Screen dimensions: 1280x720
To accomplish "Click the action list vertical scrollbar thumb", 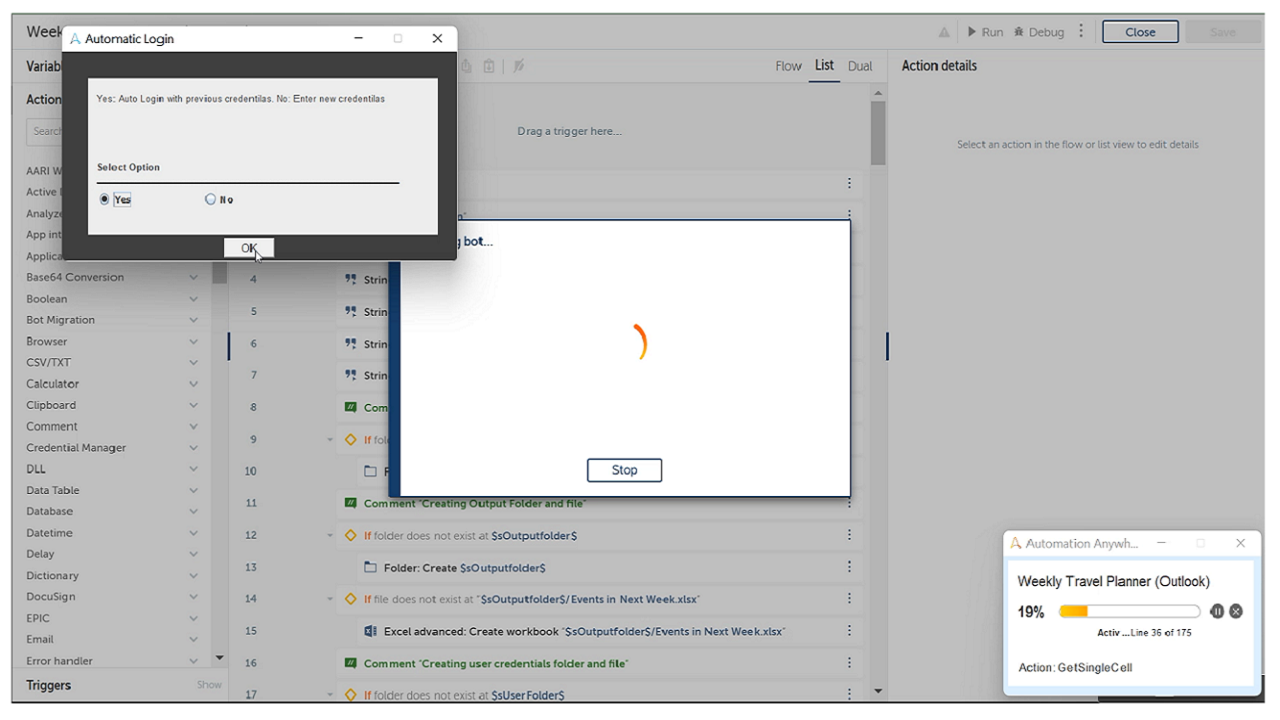I will [x=878, y=133].
